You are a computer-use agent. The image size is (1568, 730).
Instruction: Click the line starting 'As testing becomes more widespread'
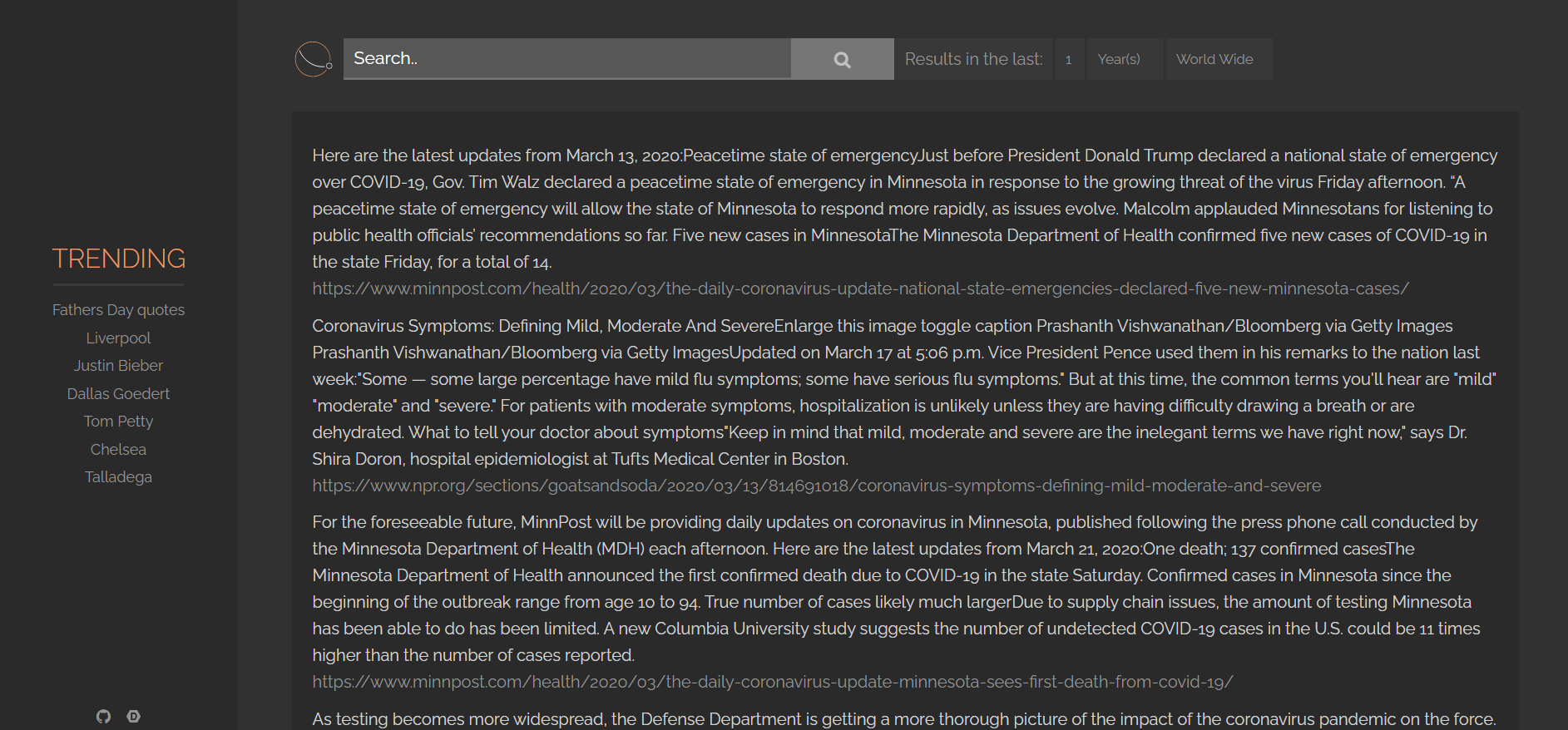coord(904,719)
